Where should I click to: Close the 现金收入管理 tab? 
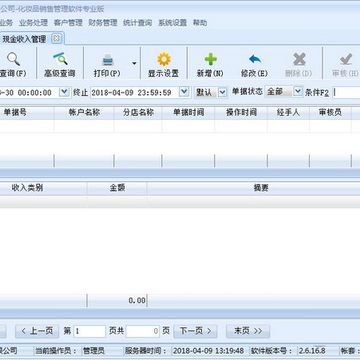[x=56, y=39]
